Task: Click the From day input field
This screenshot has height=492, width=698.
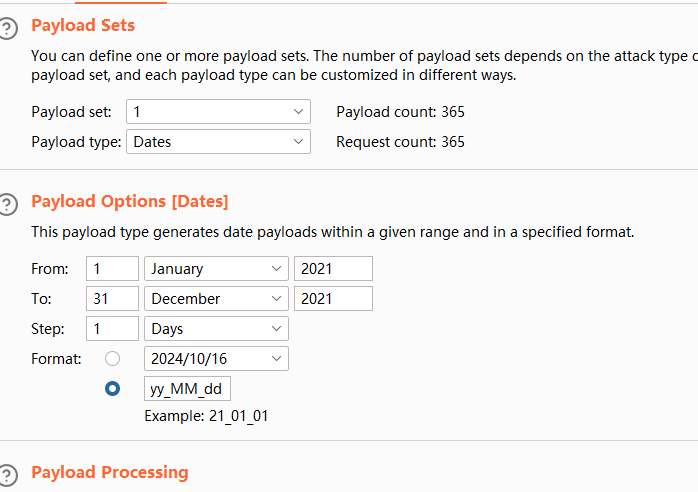Action: tap(112, 269)
